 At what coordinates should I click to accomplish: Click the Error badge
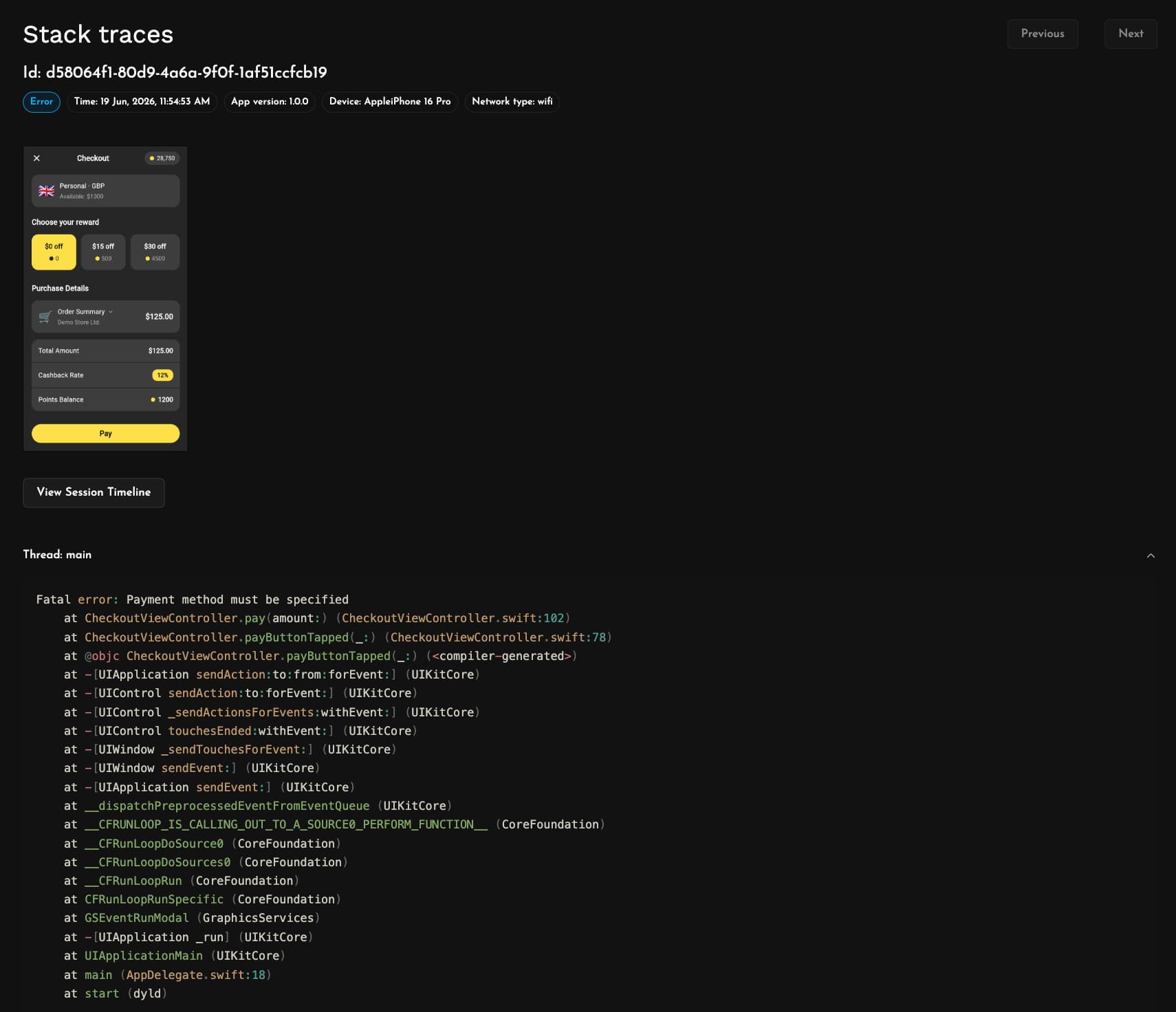point(41,102)
